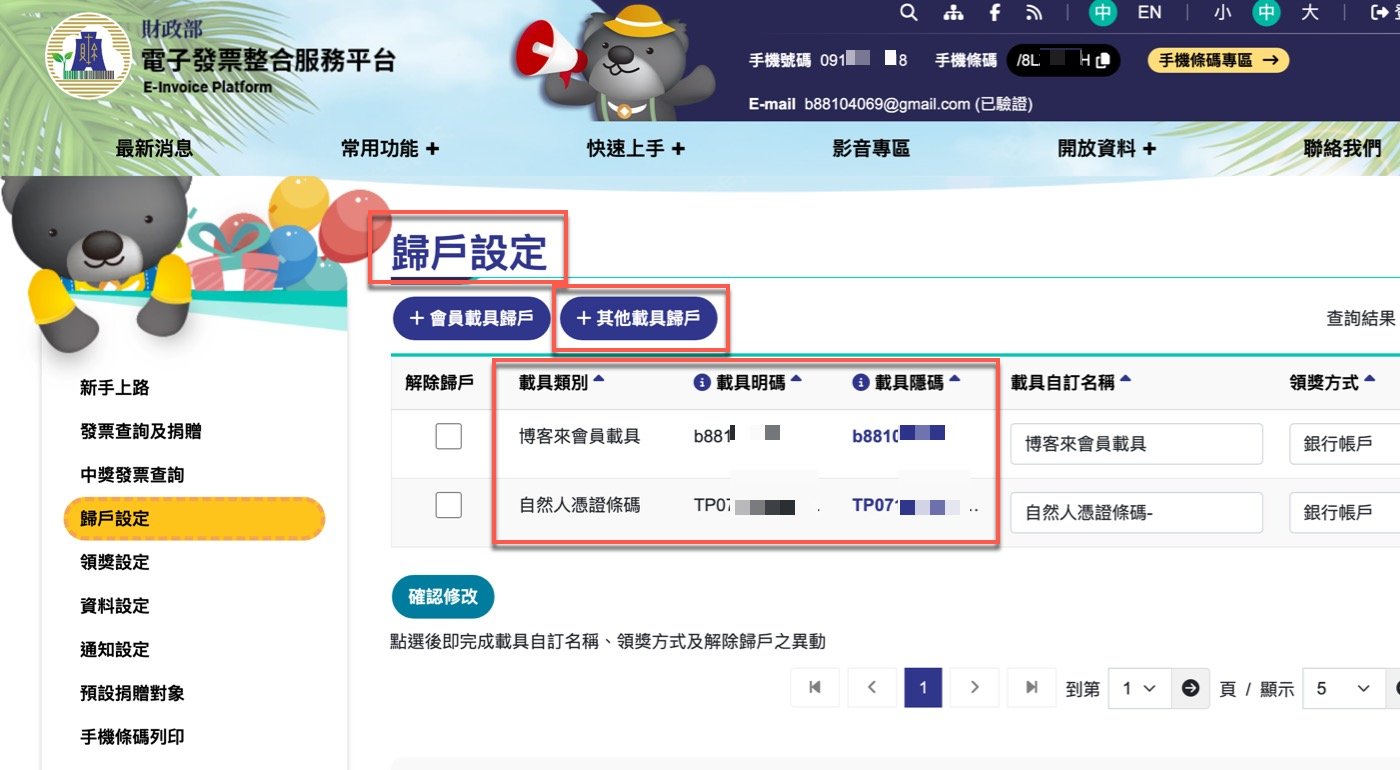Click the verified E-mail address text

point(918,104)
